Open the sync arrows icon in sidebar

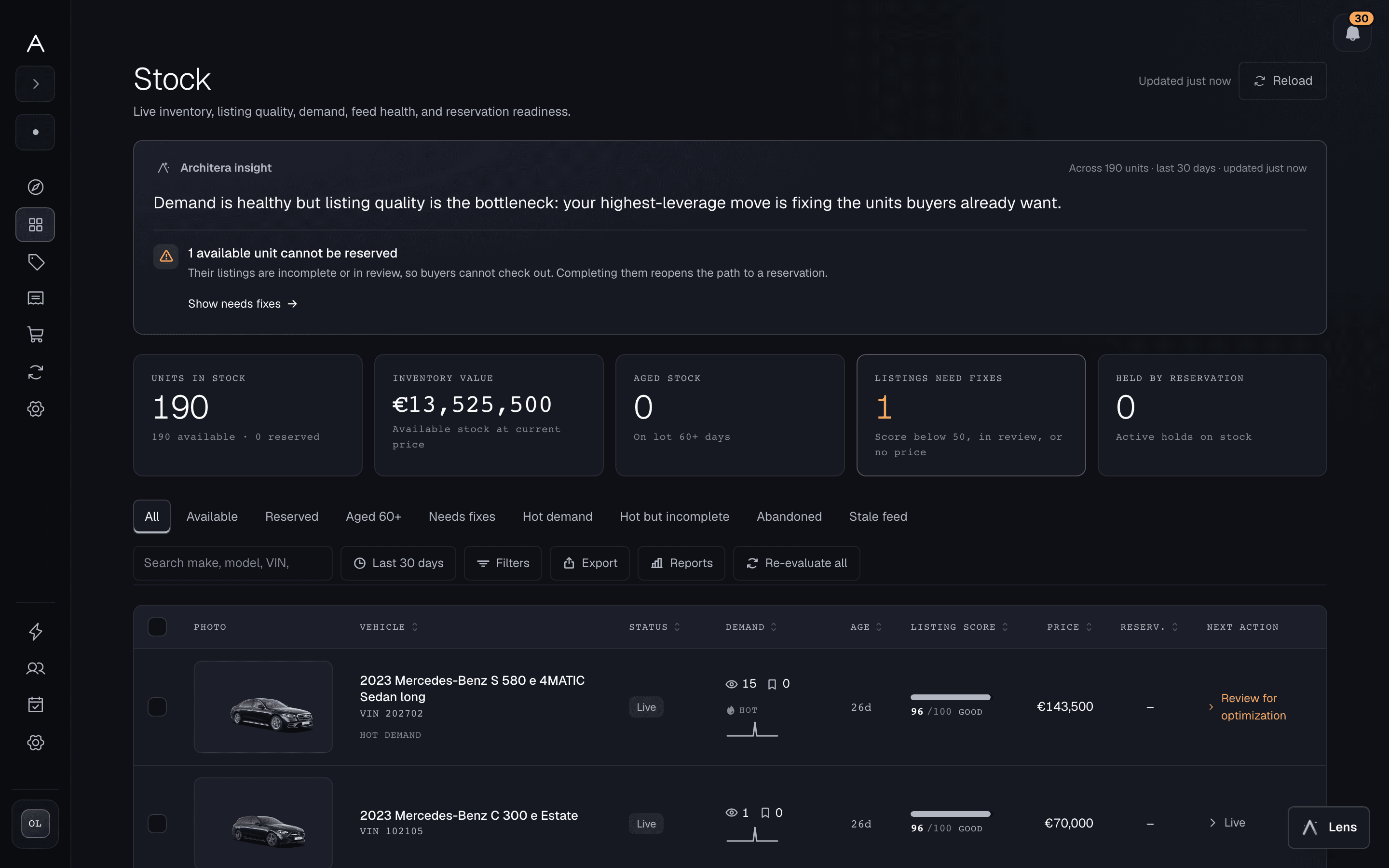click(x=36, y=372)
